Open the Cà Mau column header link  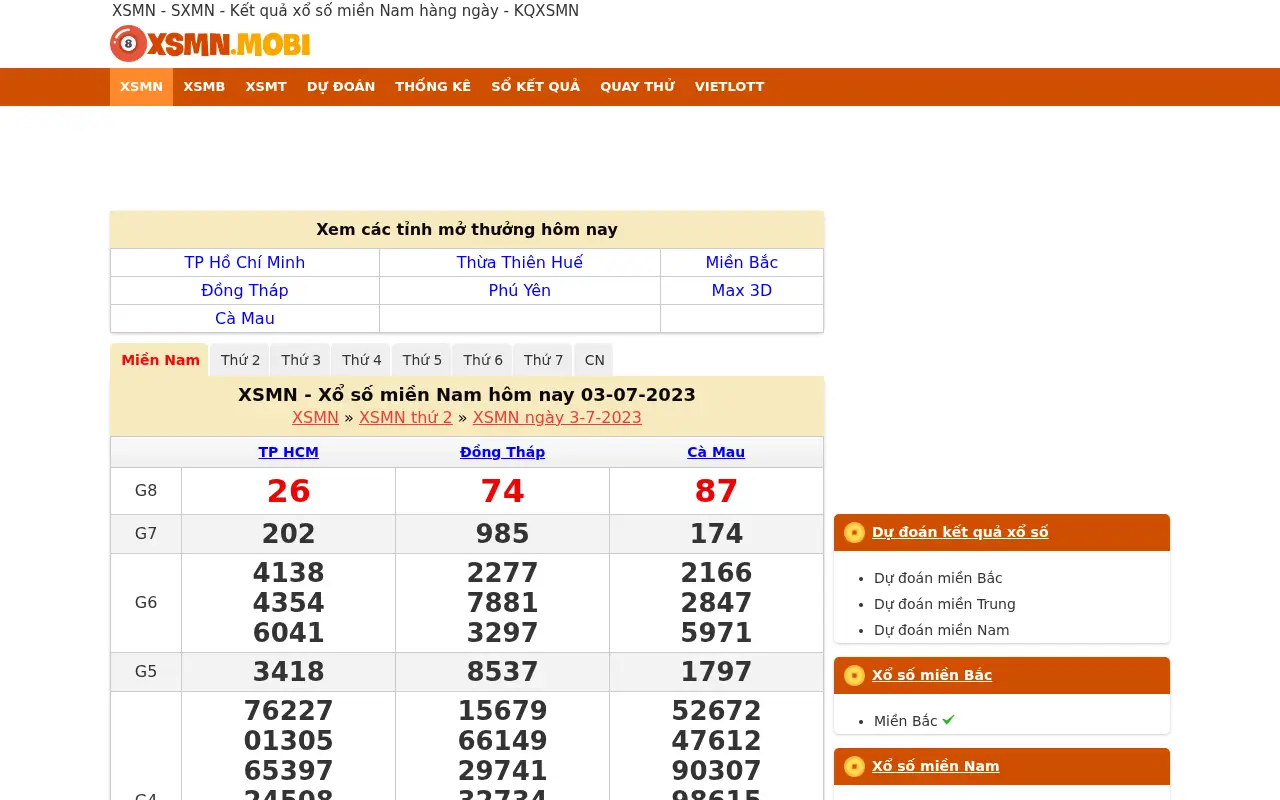click(x=716, y=452)
